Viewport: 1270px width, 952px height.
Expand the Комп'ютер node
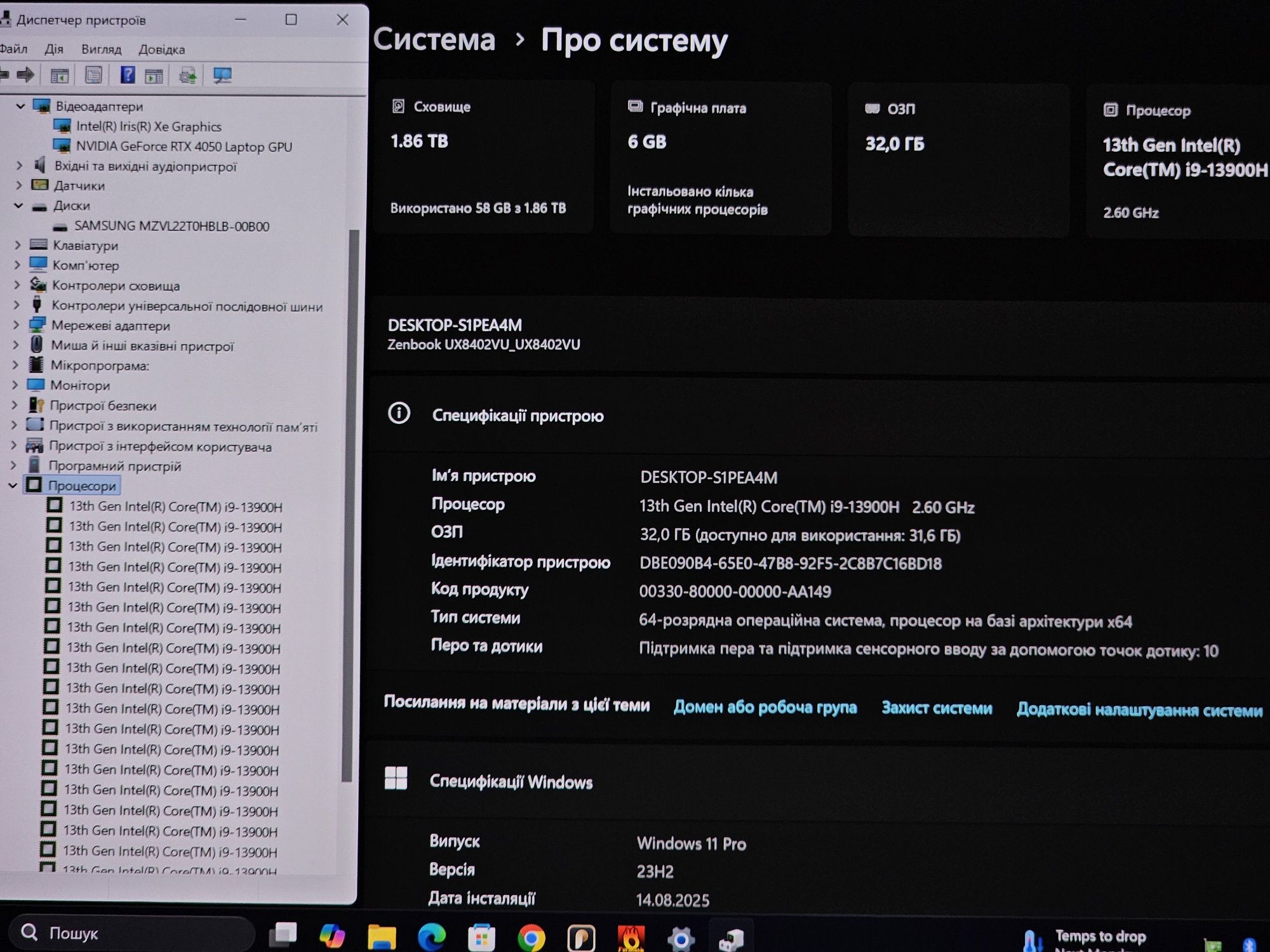coord(18,265)
